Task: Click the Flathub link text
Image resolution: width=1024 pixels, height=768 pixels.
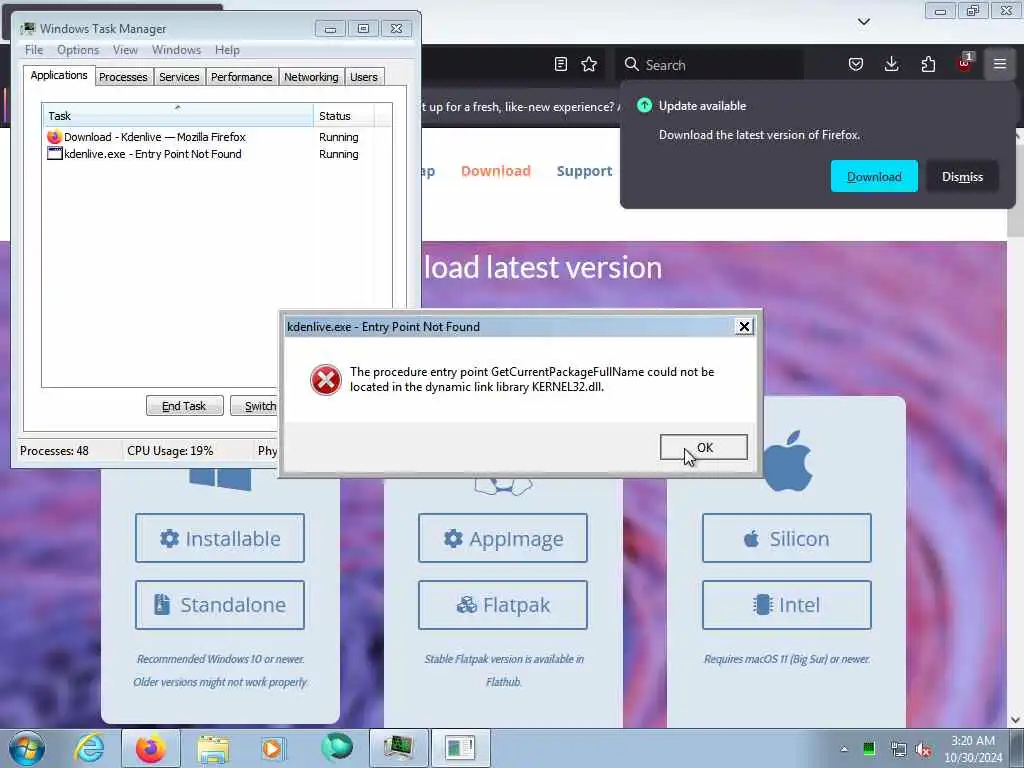Action: click(x=504, y=682)
